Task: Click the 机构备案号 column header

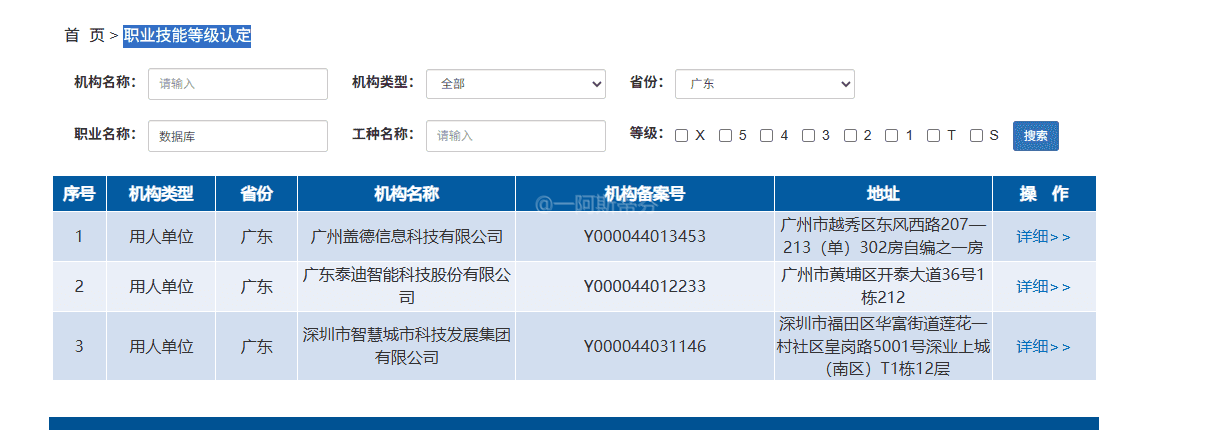Action: point(644,194)
